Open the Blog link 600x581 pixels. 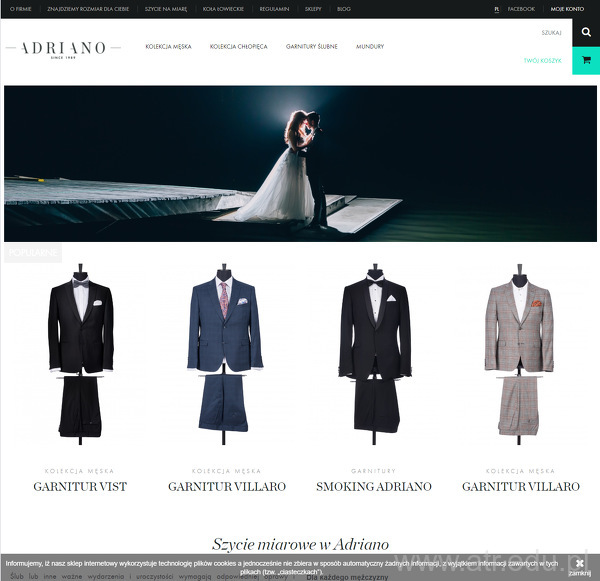pyautogui.click(x=344, y=9)
